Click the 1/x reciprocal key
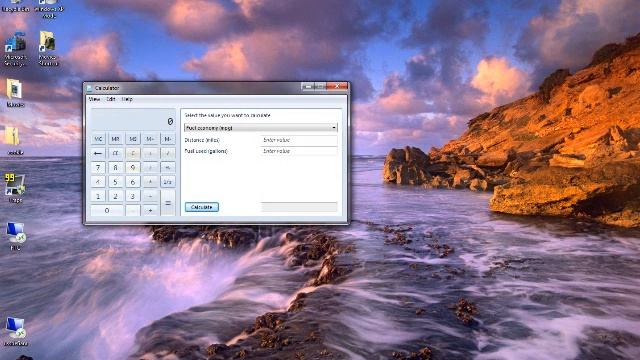Image resolution: width=640 pixels, height=360 pixels. 168,182
